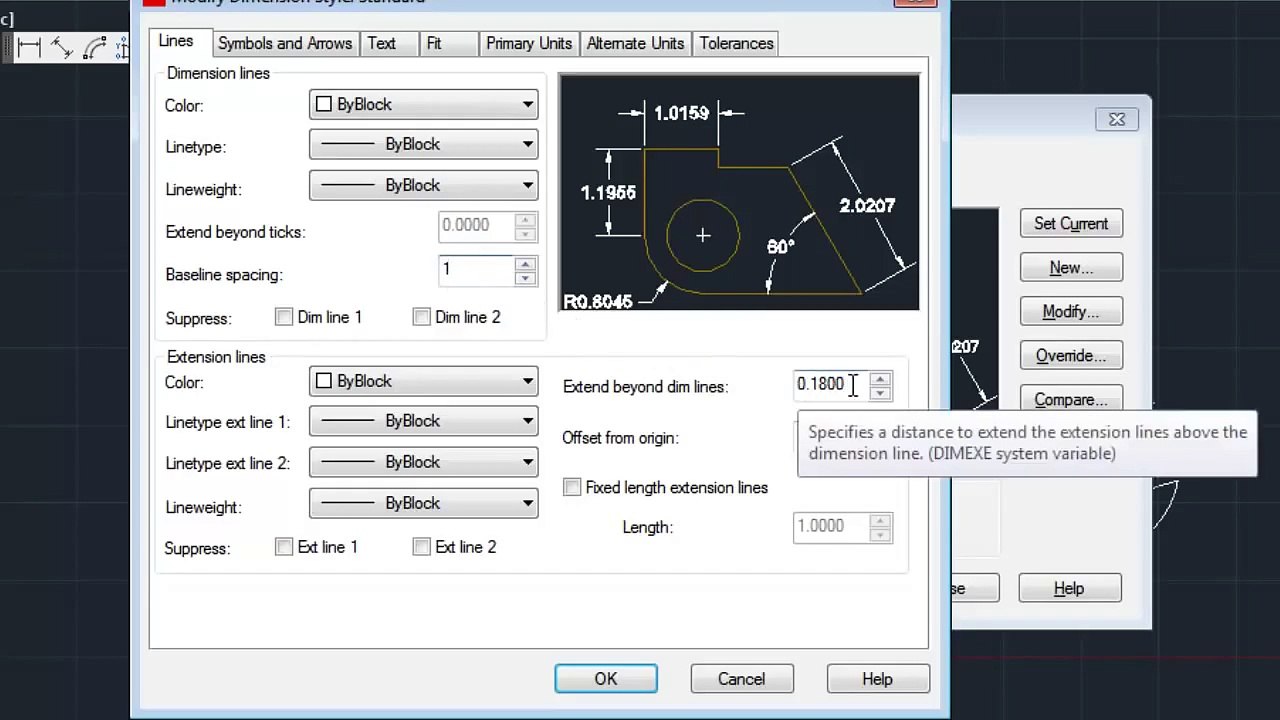Expand the Linetype ext line 2 dropdown
The width and height of the screenshot is (1280, 720).
pyautogui.click(x=424, y=462)
